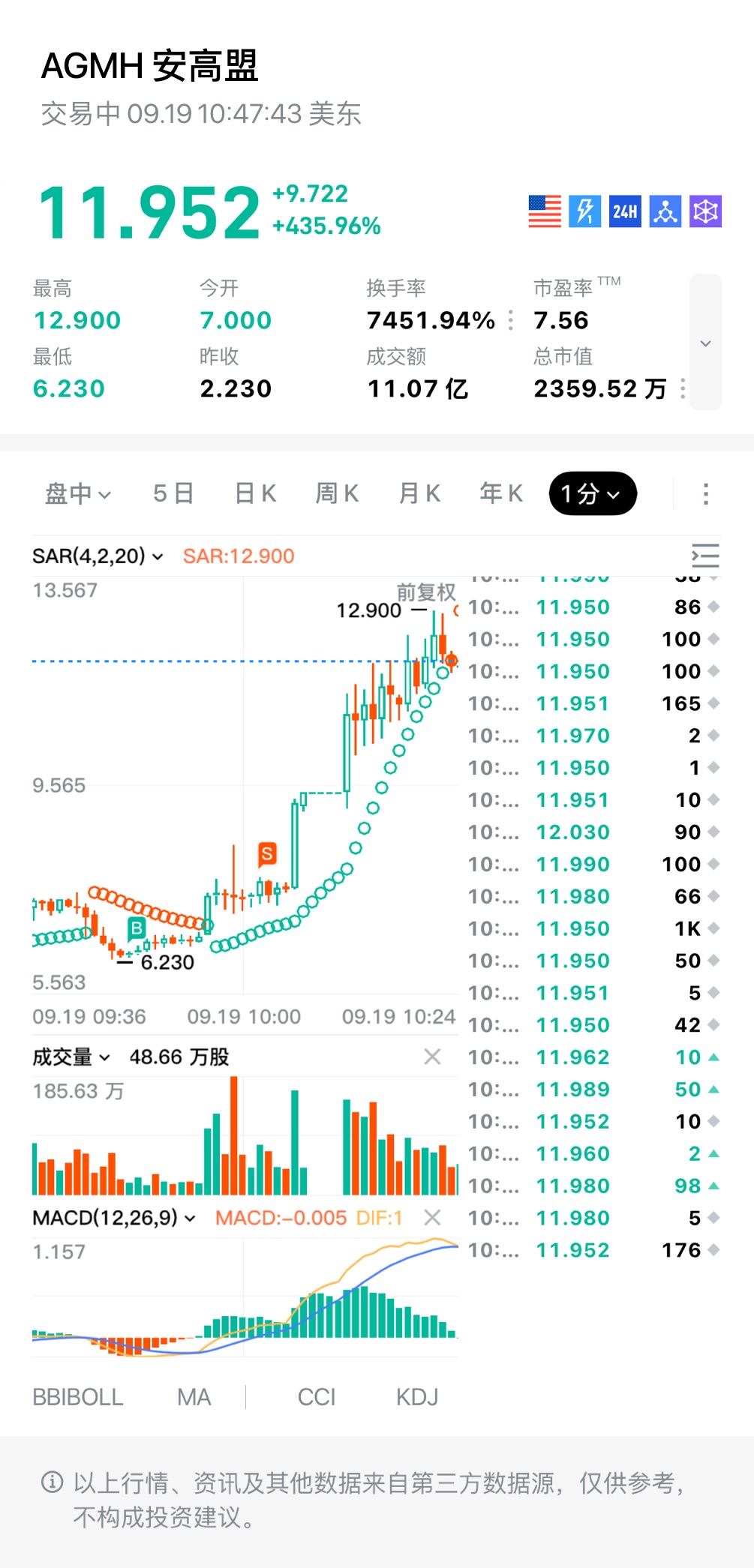754x1568 pixels.
Task: Select the BBIBOLL indicator
Action: click(78, 1397)
